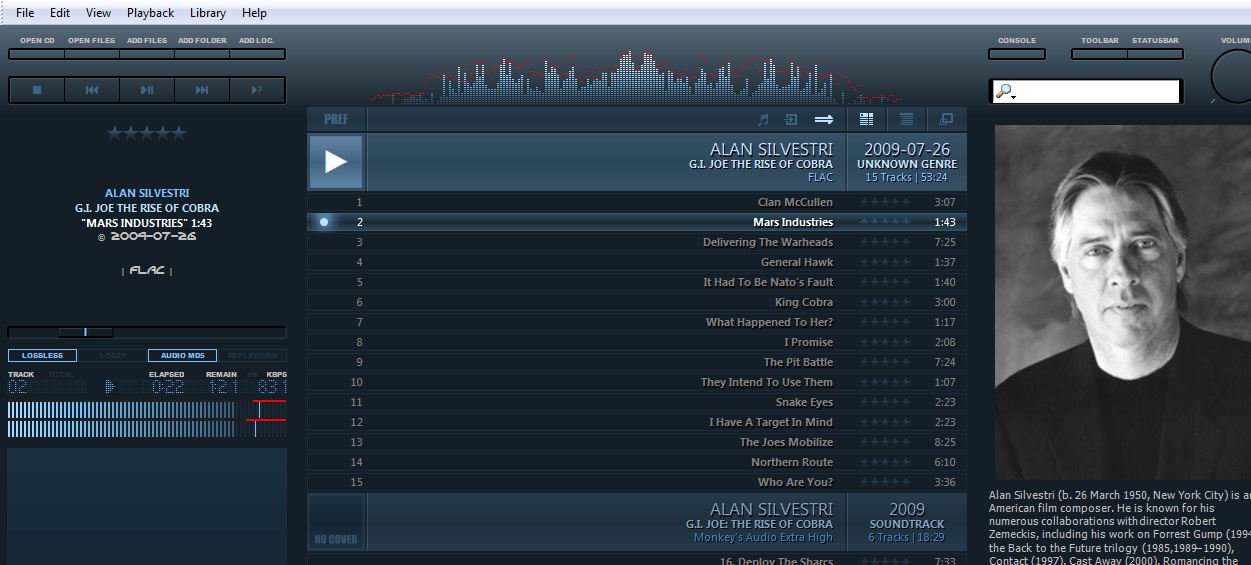Focus the search input field
1251x565 pixels.
[1098, 92]
